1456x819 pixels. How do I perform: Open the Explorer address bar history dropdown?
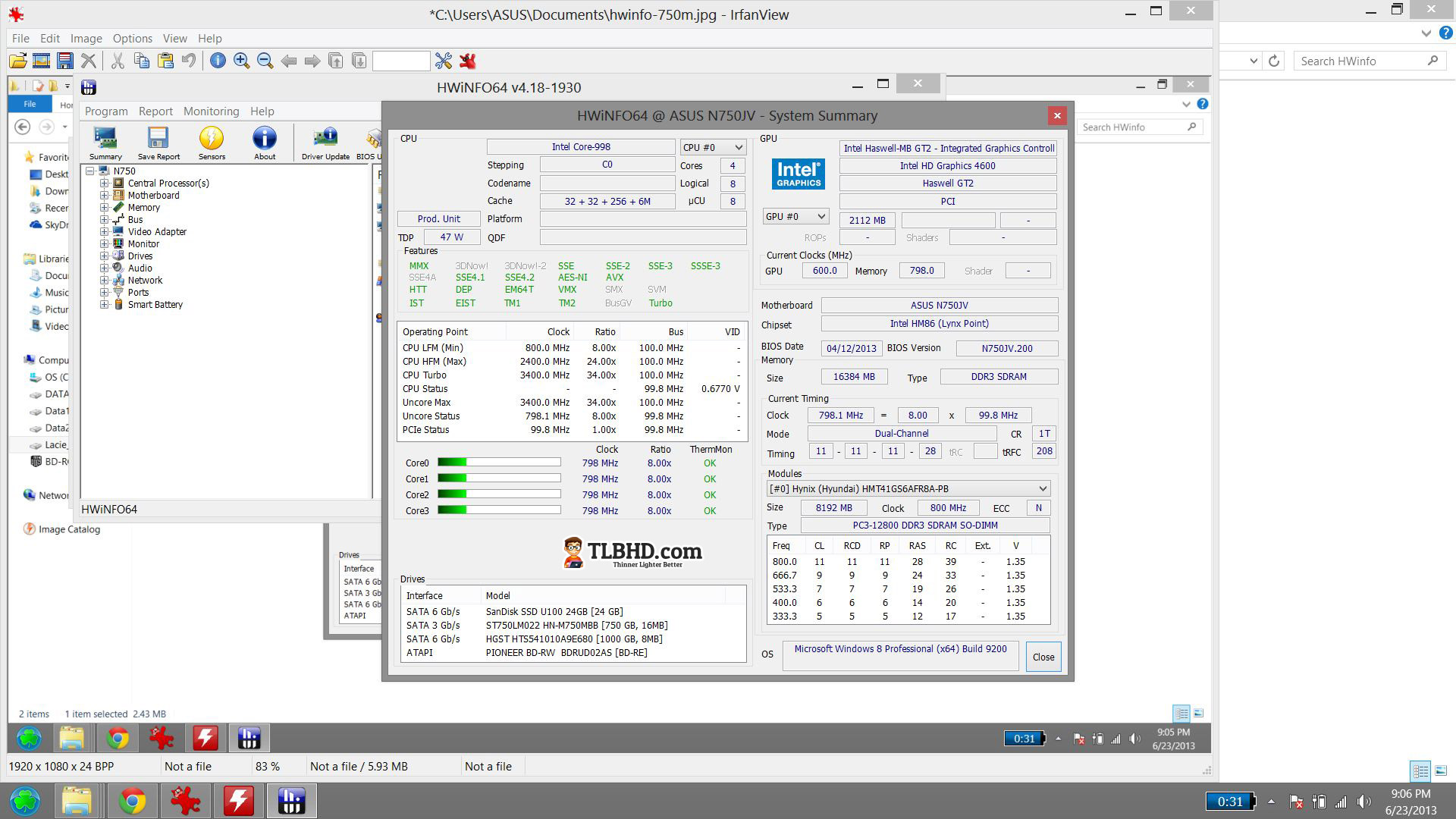1254,61
